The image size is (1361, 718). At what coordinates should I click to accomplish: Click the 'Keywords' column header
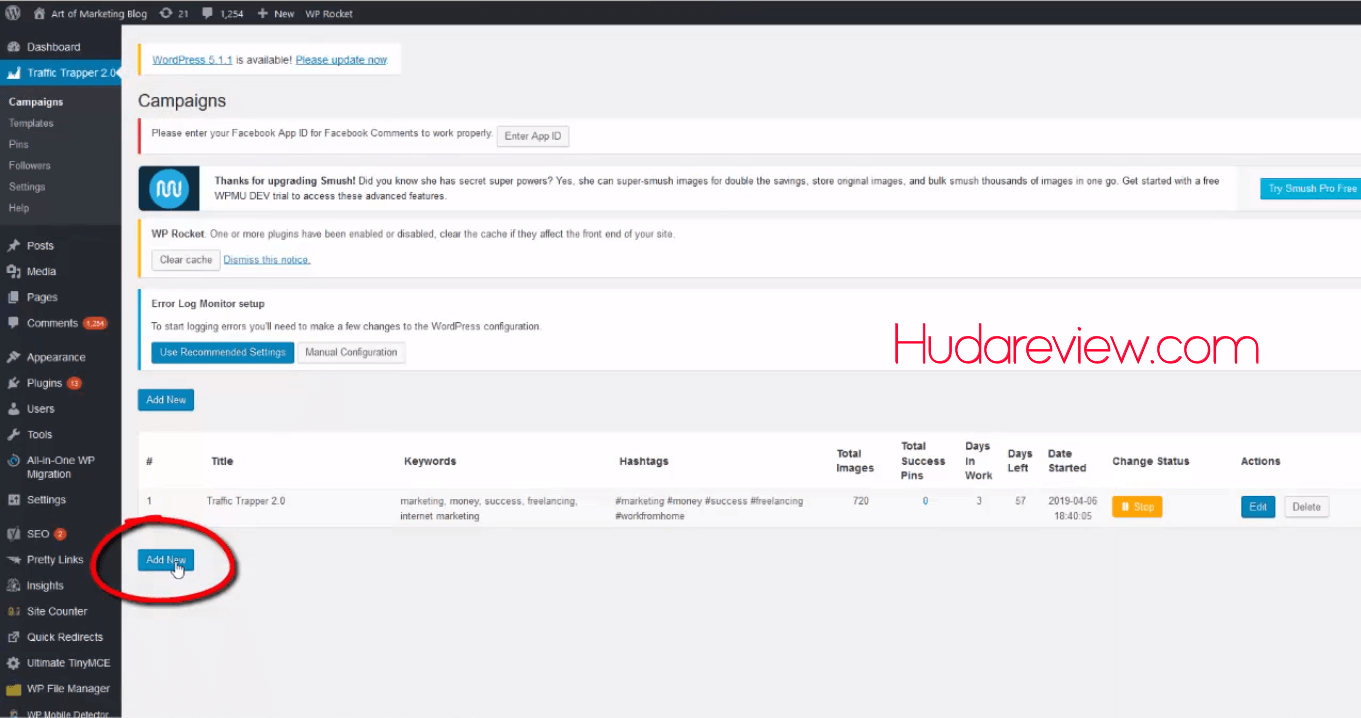pyautogui.click(x=430, y=461)
